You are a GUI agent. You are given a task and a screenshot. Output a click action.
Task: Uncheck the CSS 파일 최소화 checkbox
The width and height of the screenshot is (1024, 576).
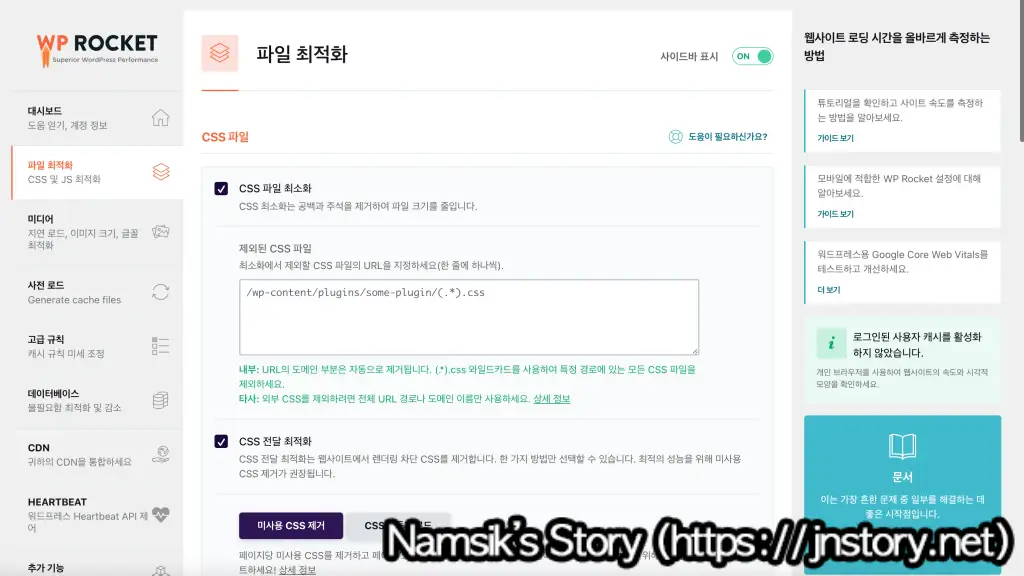click(221, 189)
